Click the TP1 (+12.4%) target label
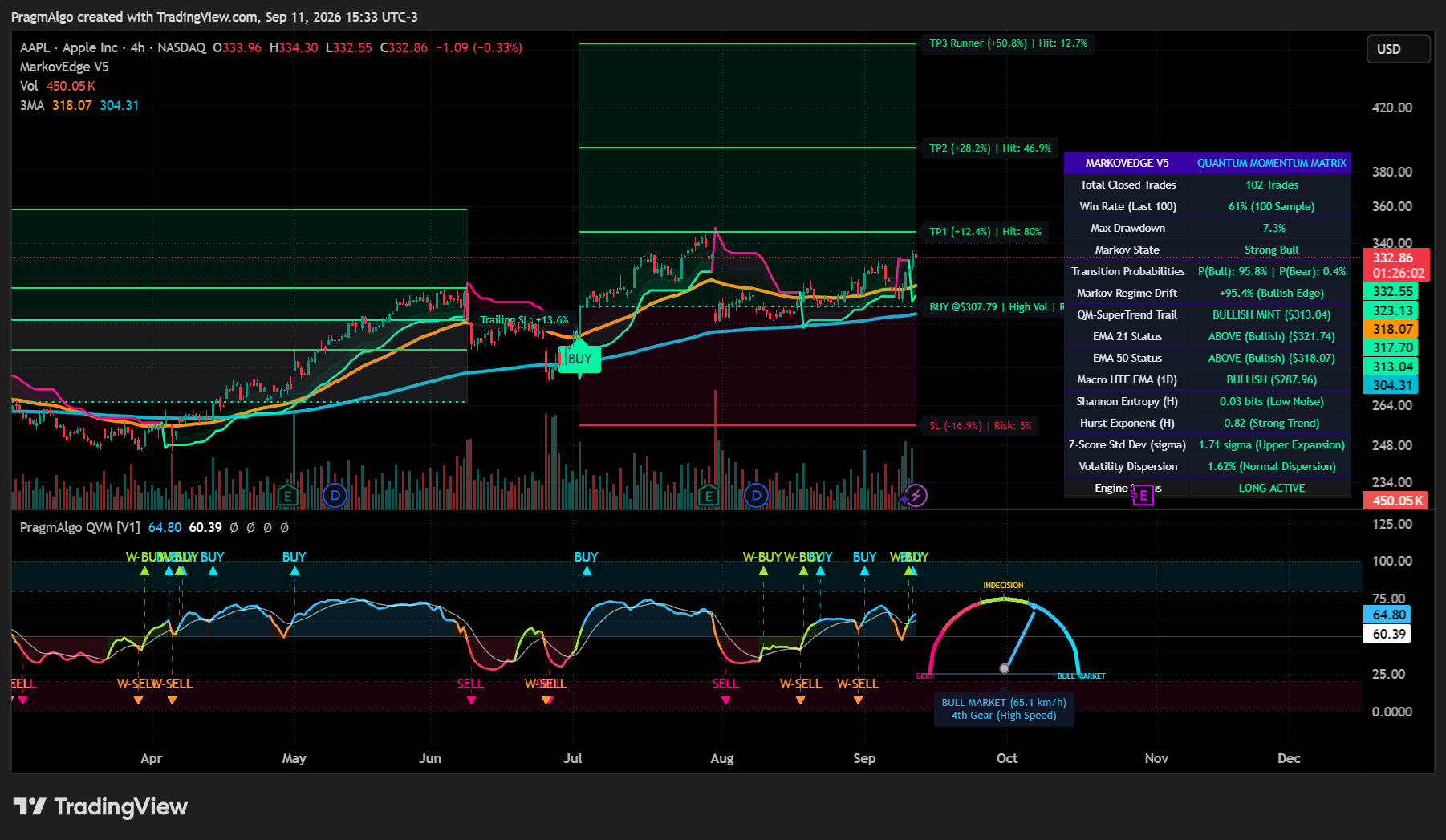 pyautogui.click(x=985, y=232)
